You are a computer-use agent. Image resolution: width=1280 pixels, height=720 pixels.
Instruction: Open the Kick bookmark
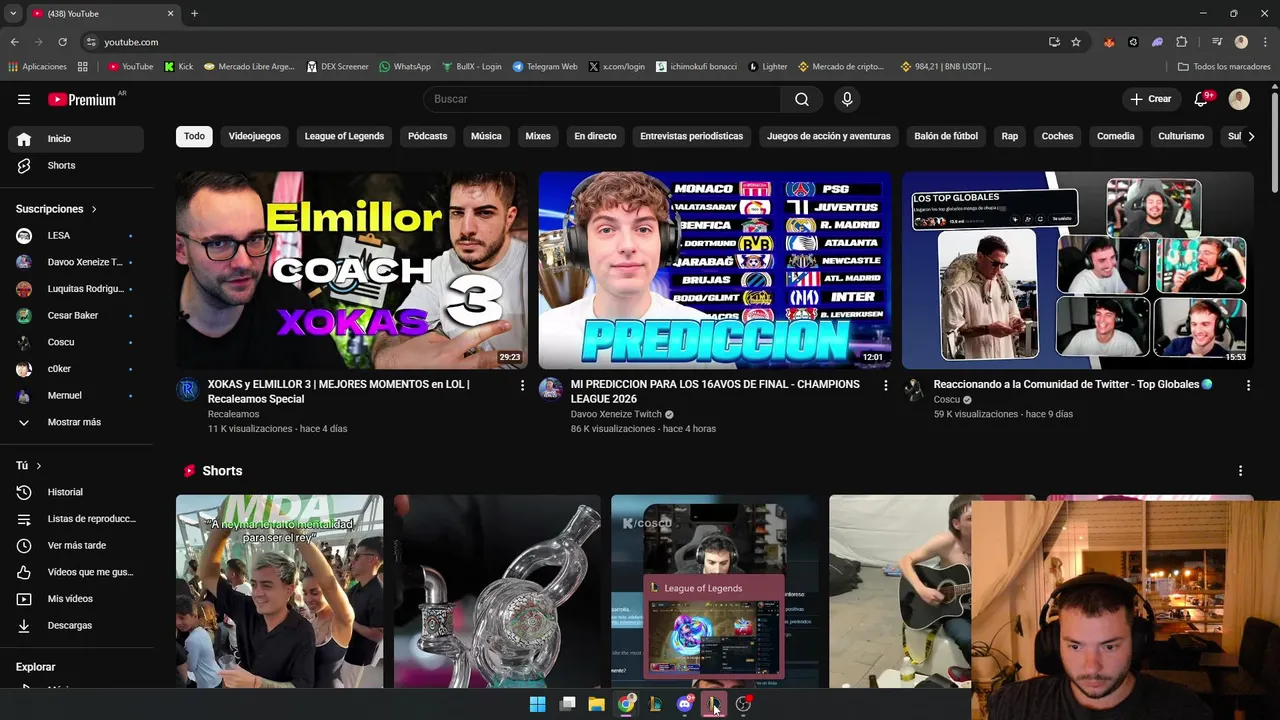(179, 67)
